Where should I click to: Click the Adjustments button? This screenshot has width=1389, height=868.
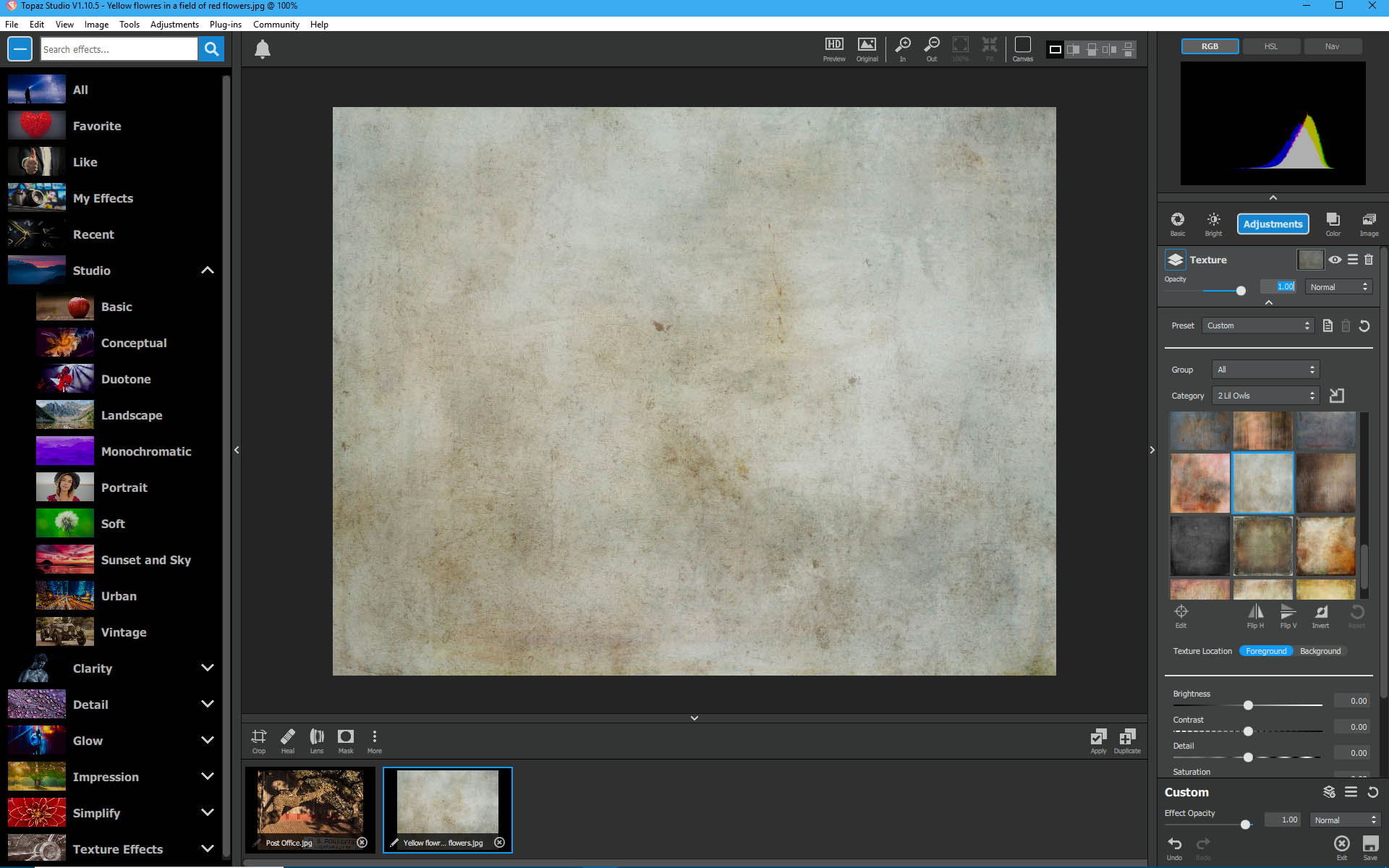pyautogui.click(x=1273, y=224)
